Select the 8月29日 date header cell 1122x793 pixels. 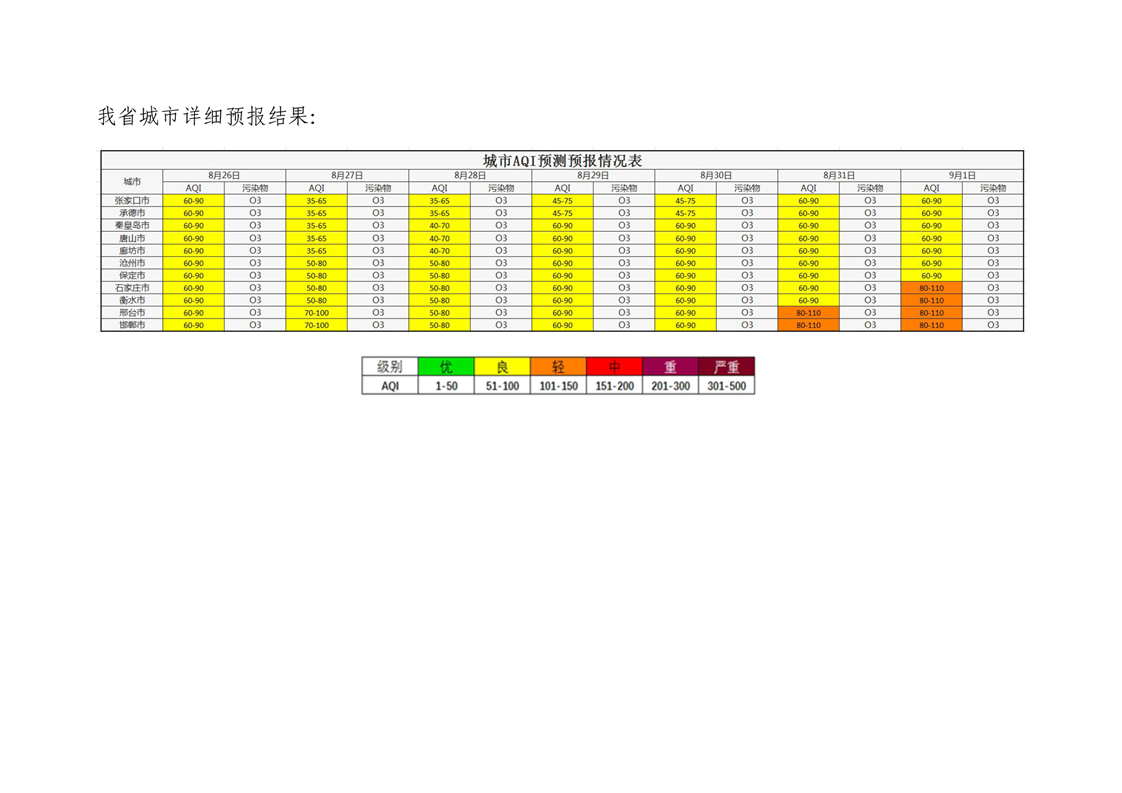tap(593, 175)
